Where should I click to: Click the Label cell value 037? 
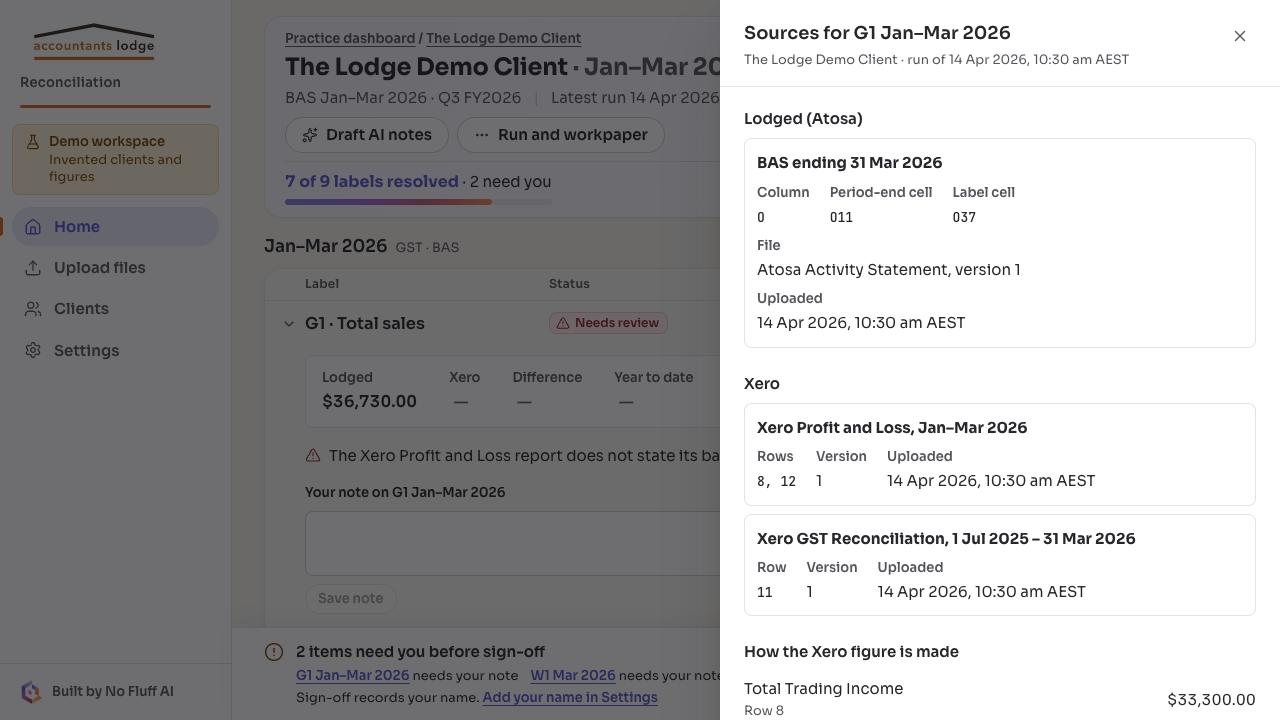click(964, 217)
